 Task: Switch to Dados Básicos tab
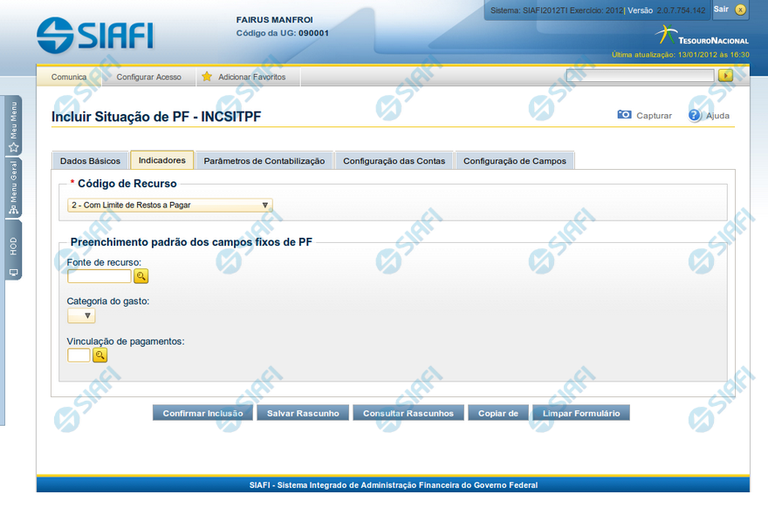[x=90, y=161]
